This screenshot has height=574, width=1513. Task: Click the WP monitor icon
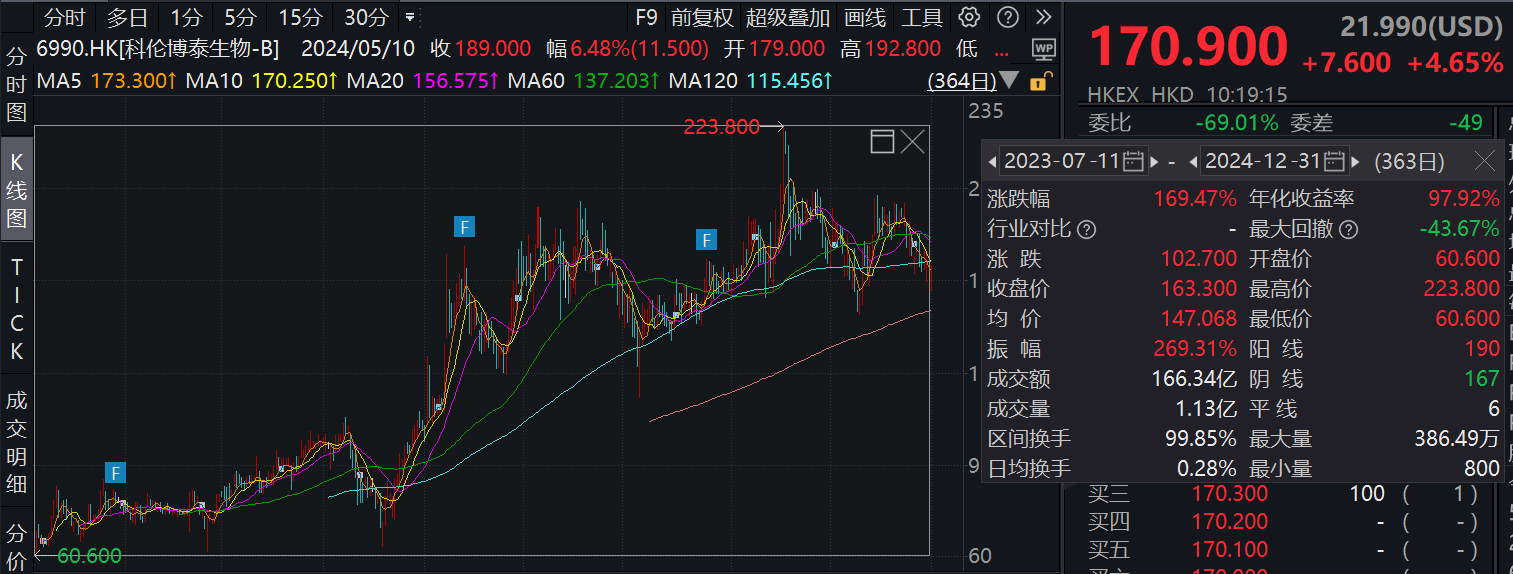point(1044,48)
